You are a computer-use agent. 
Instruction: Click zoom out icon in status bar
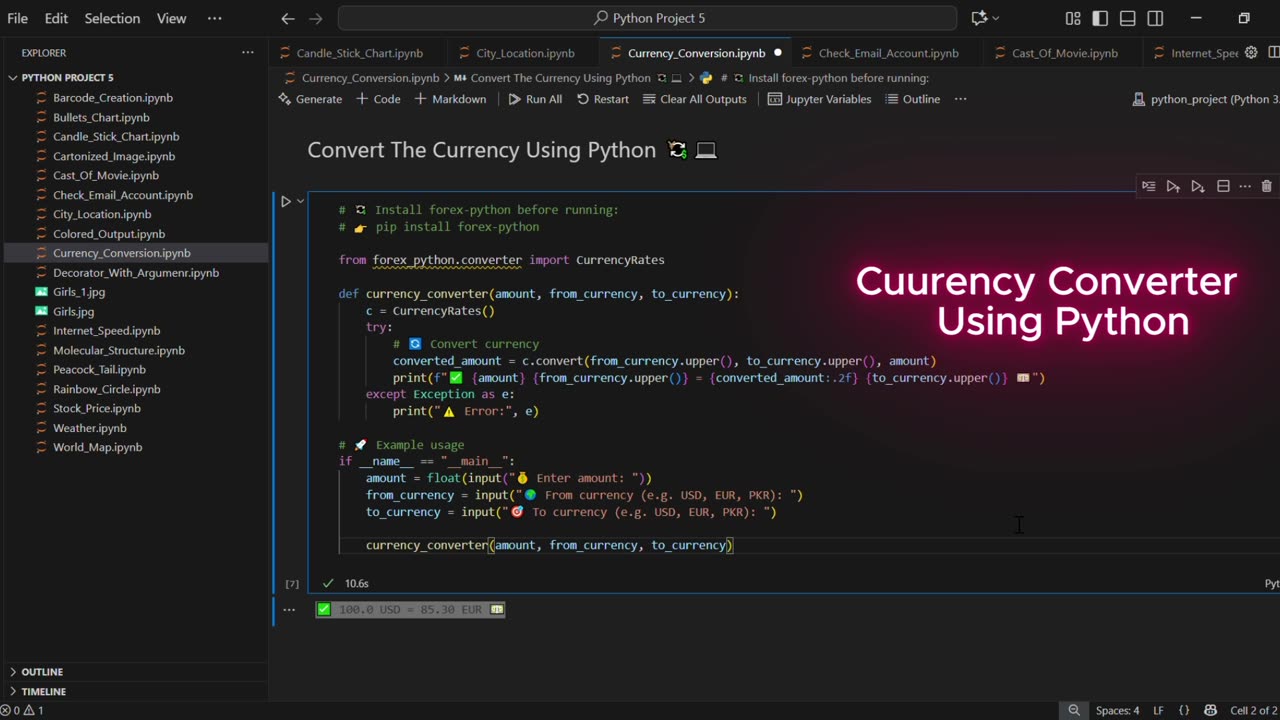[x=1074, y=710]
